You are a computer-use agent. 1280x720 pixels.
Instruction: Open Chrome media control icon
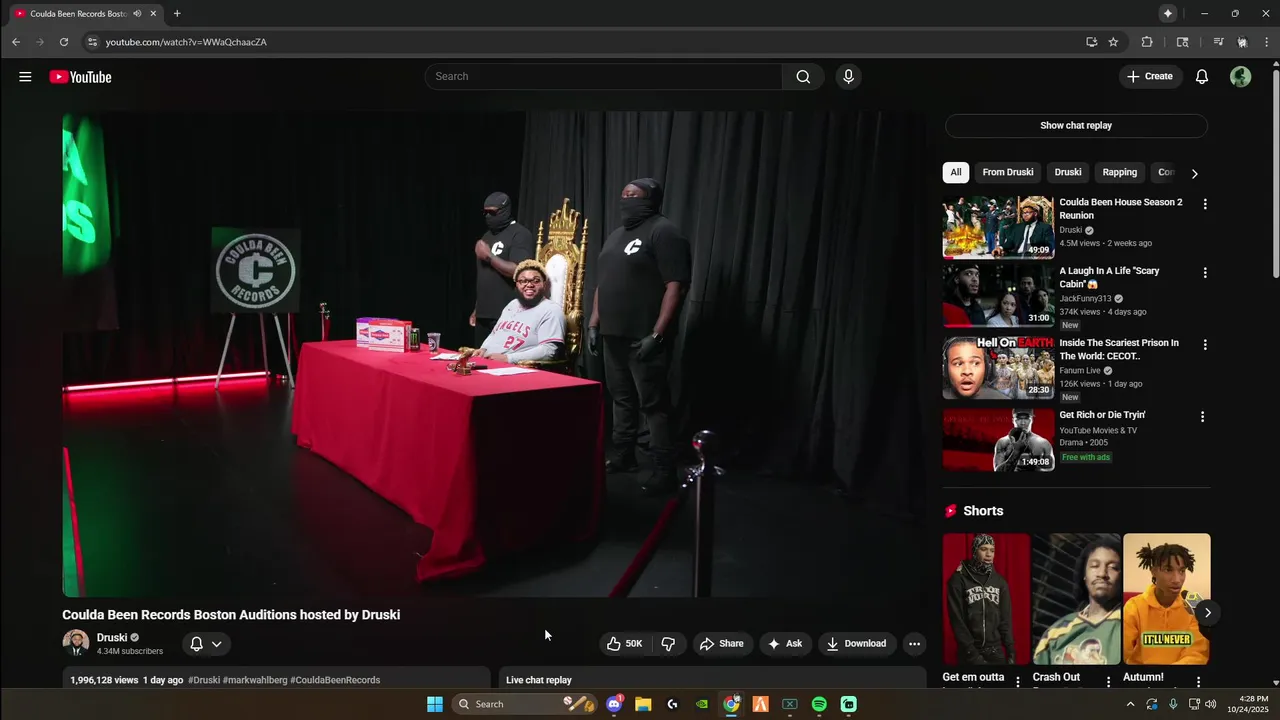pyautogui.click(x=1218, y=42)
